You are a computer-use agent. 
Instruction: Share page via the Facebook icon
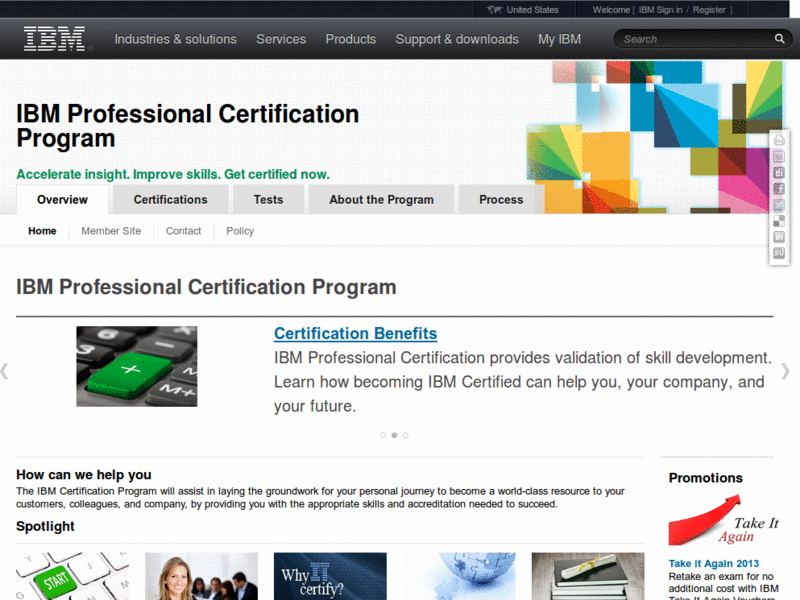tap(779, 189)
